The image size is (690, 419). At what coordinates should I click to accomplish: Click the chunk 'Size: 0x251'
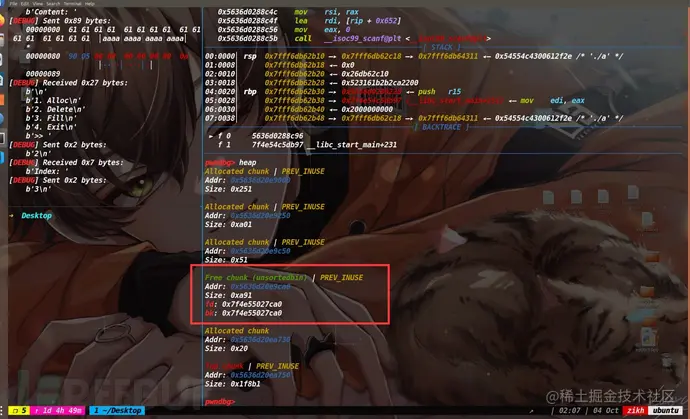228,189
